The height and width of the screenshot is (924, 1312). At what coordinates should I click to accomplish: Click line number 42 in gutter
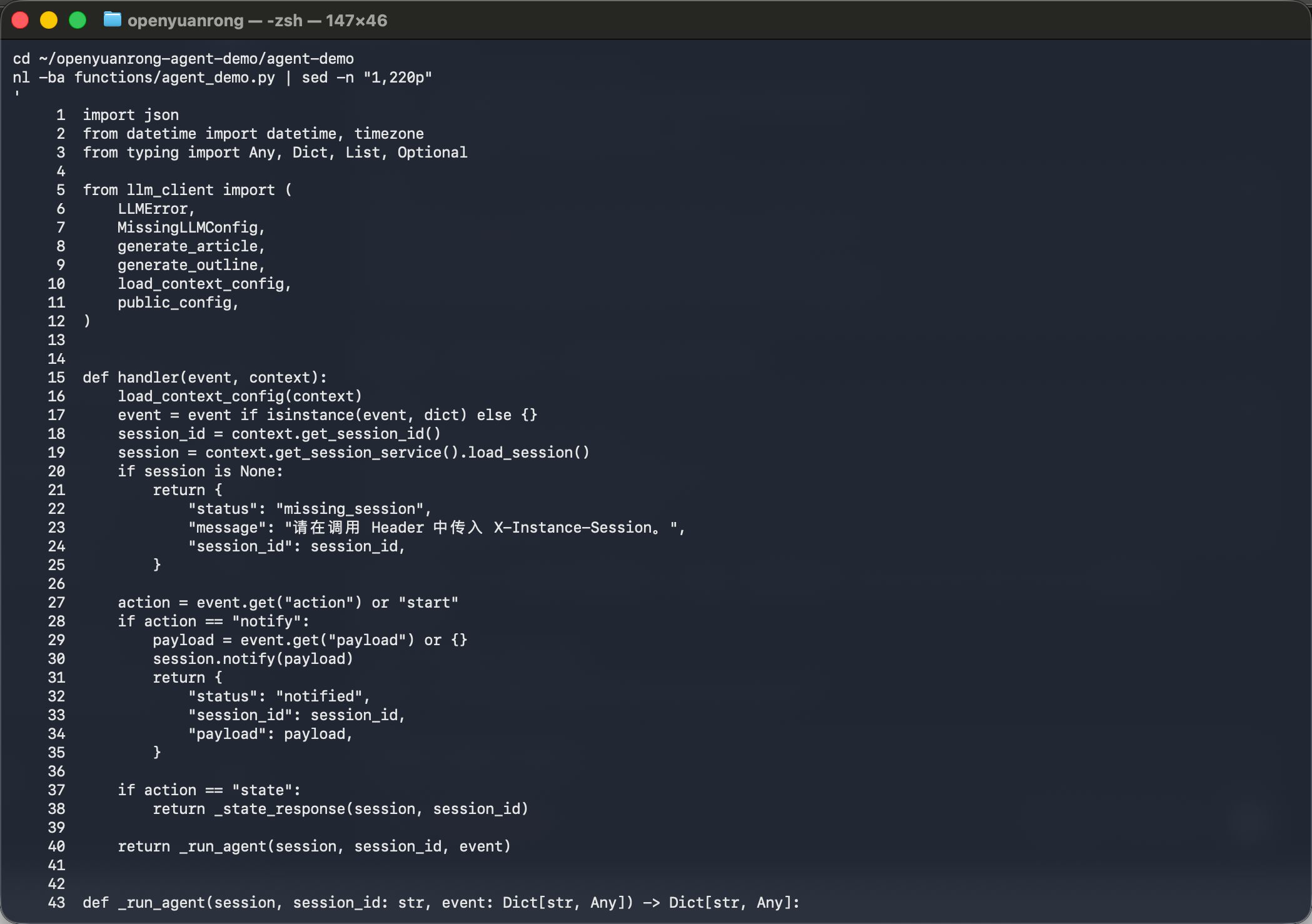point(56,884)
